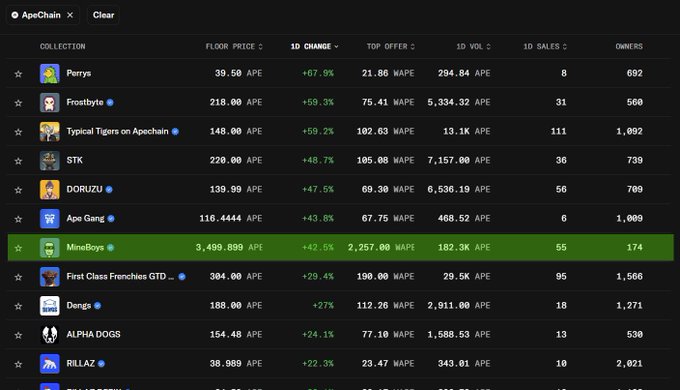Favorite First Class Frenchies GTD
The image size is (680, 390).
[x=18, y=277]
